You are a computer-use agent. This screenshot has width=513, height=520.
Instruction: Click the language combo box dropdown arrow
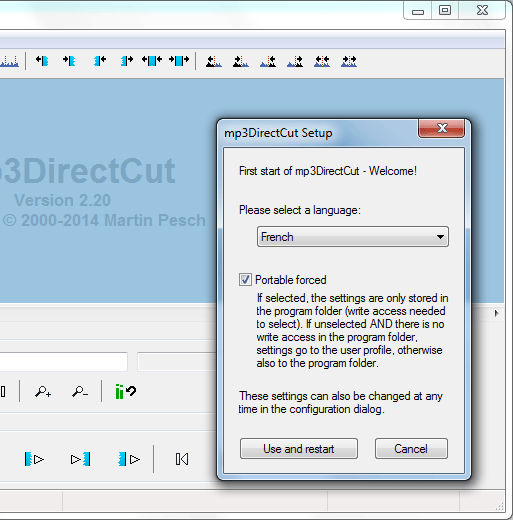(x=440, y=237)
